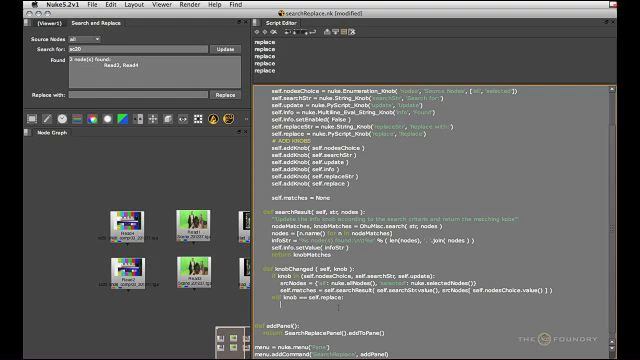Open the Views nodes eyes icon
The image size is (640, 360).
[x=183, y=119]
